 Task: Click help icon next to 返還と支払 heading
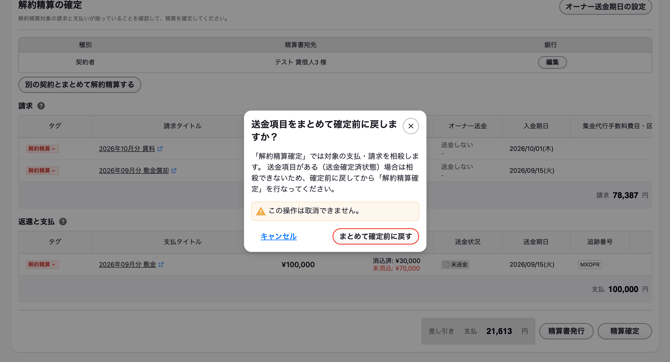click(63, 221)
